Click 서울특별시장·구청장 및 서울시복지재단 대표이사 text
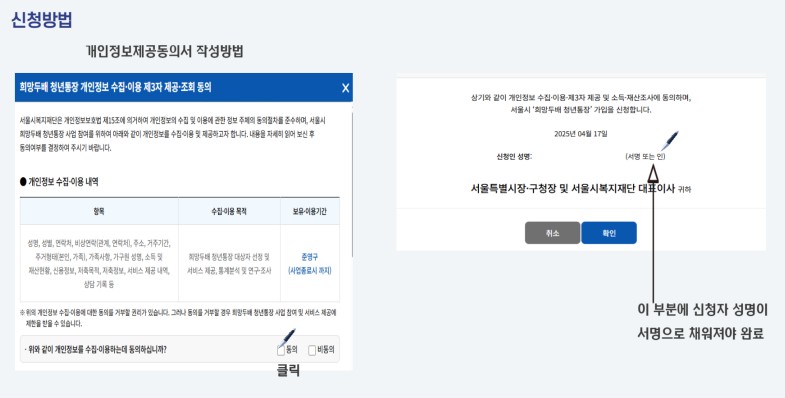 573,189
